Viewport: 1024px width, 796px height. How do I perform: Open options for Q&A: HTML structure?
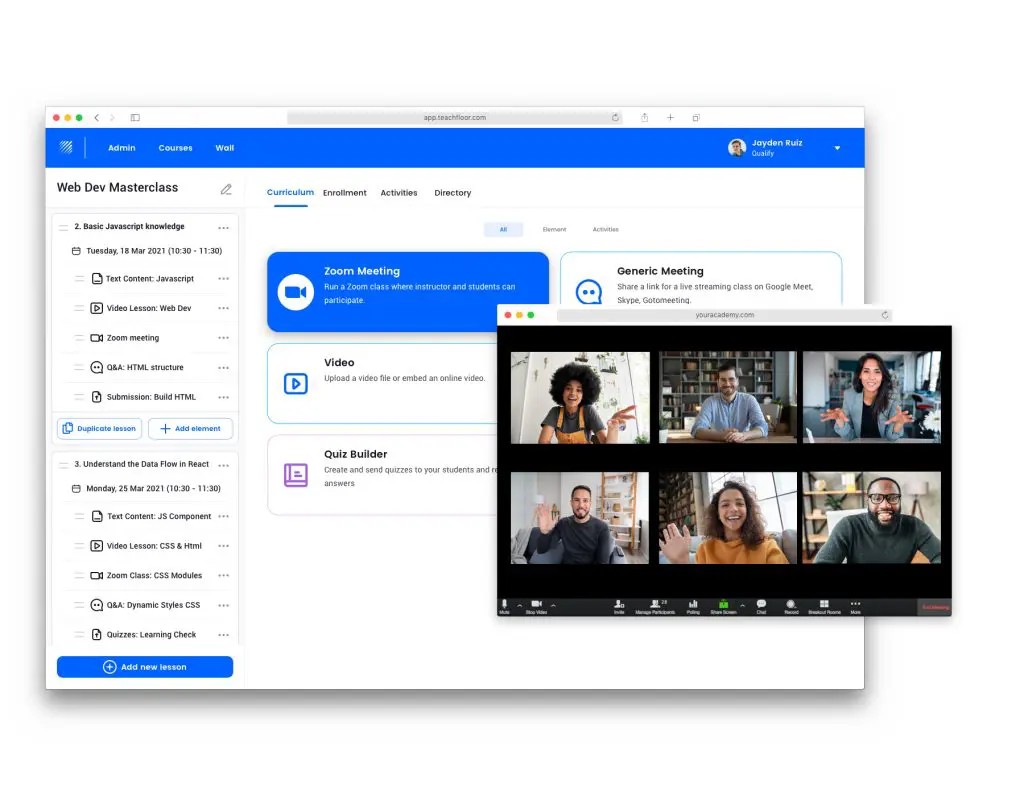point(223,368)
